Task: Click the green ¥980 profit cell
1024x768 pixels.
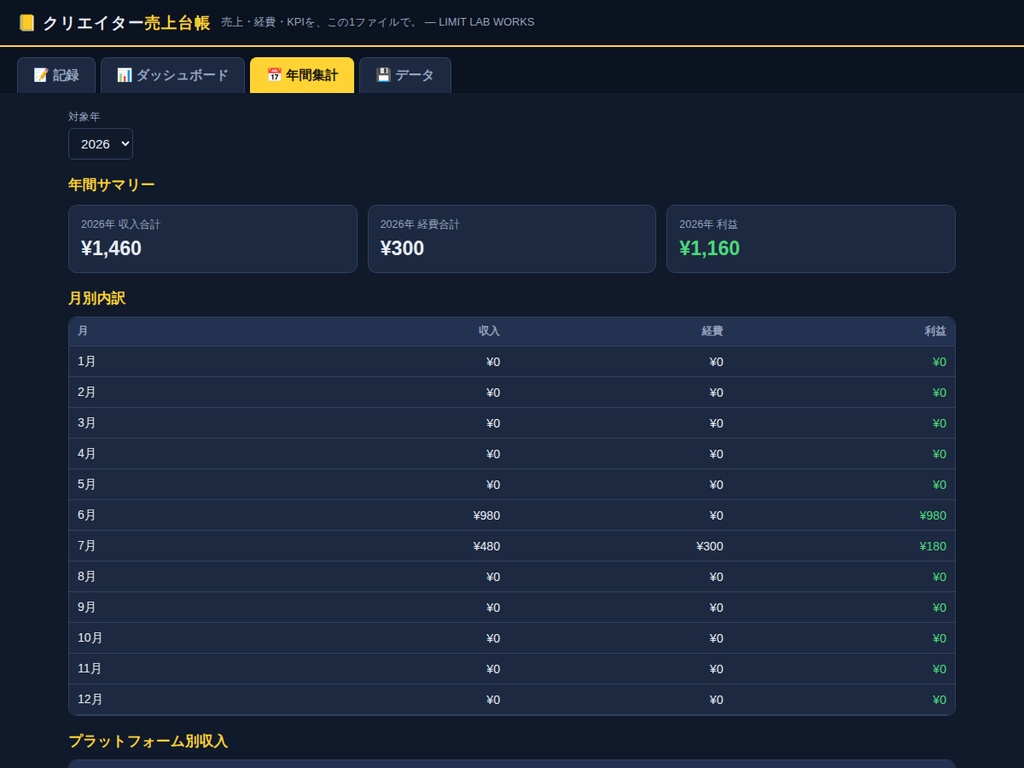Action: click(933, 516)
